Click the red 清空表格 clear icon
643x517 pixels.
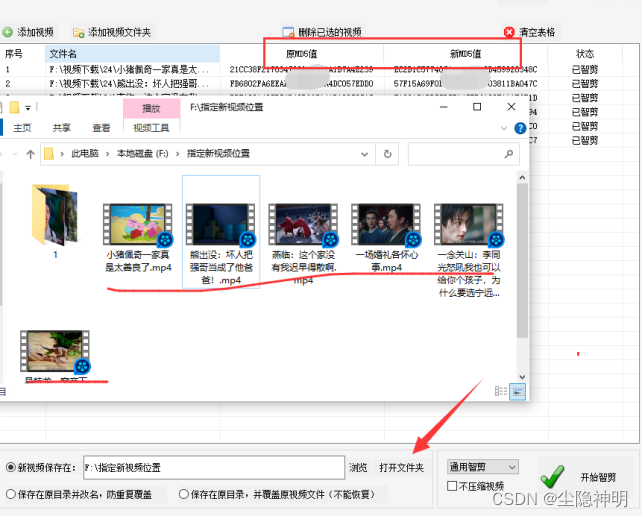click(x=509, y=32)
